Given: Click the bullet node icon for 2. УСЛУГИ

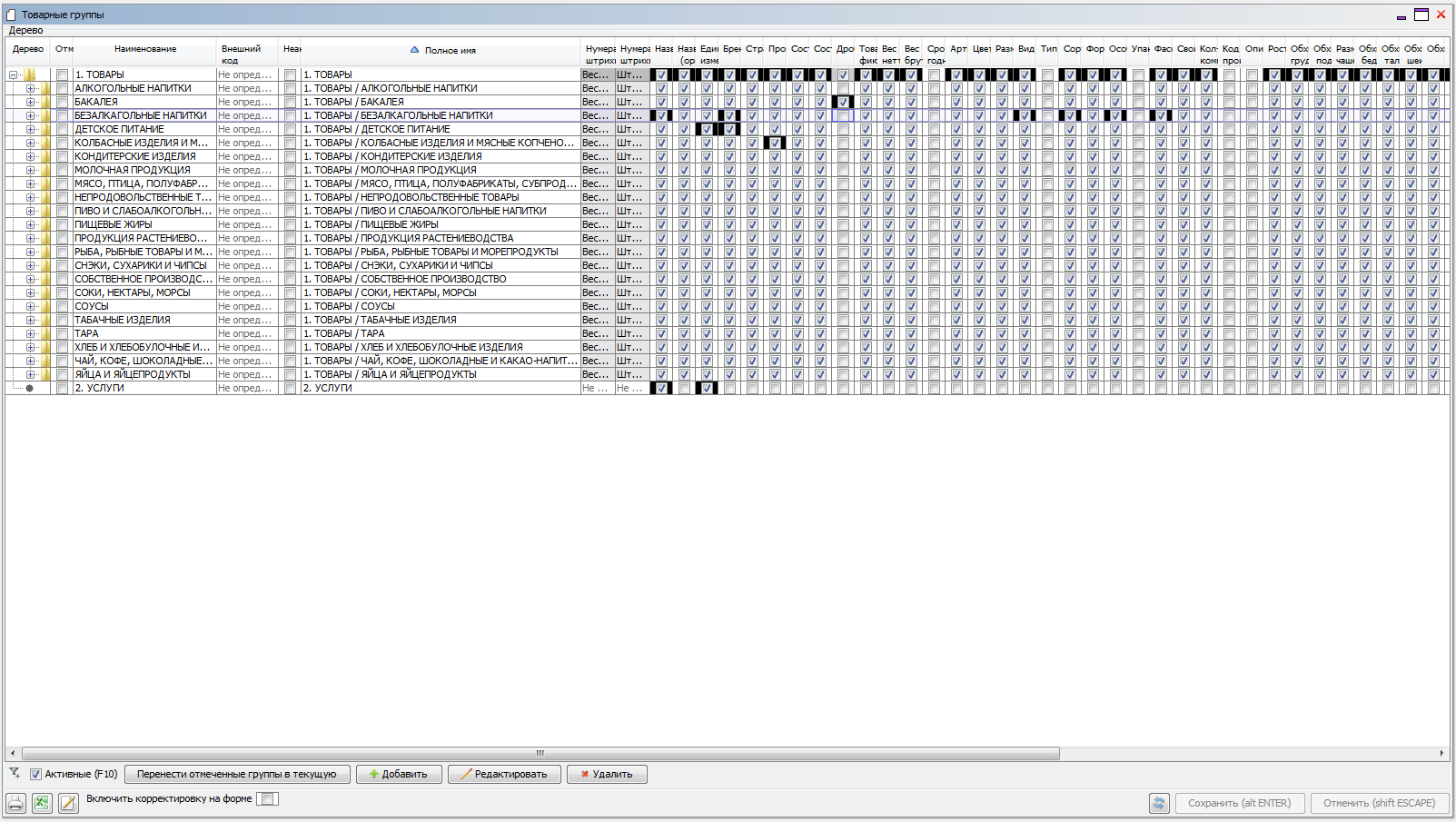Looking at the screenshot, I should [x=30, y=388].
